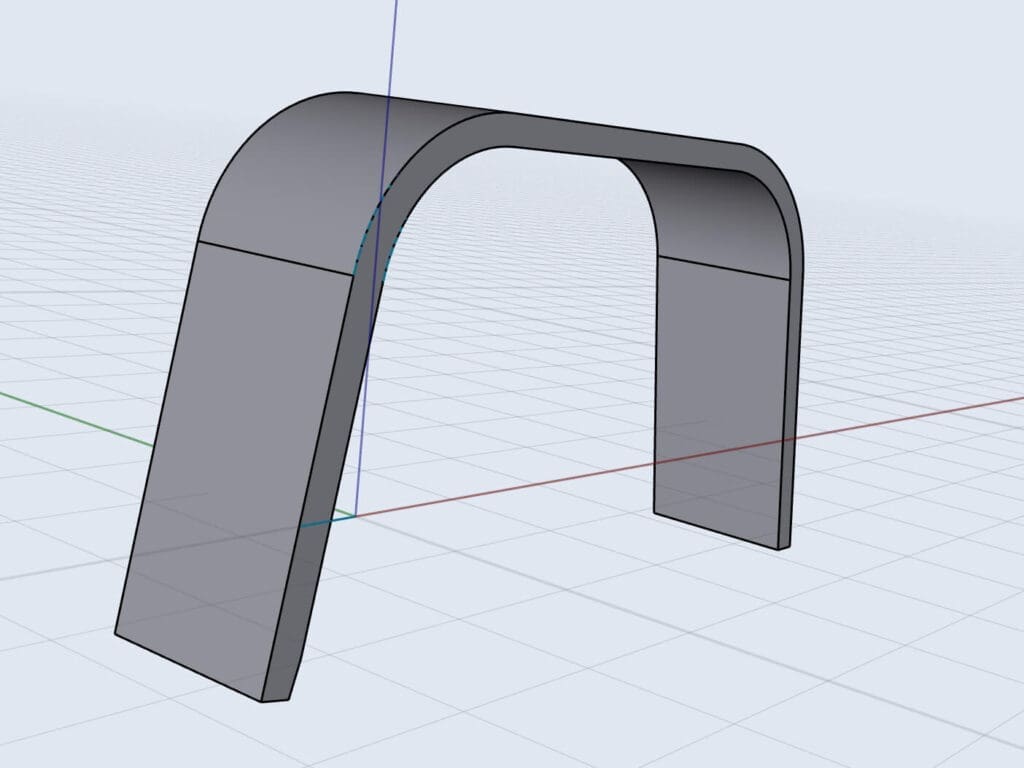Pick the edge between right leg inner face and inner bend
The image size is (1024, 768).
(x=724, y=268)
